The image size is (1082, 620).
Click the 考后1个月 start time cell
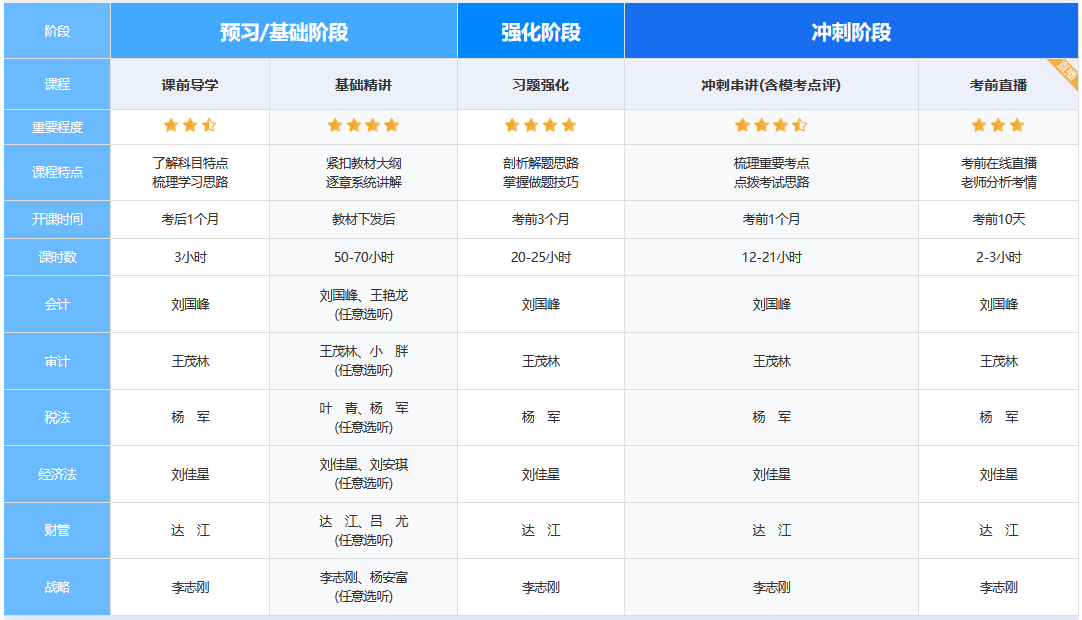190,220
